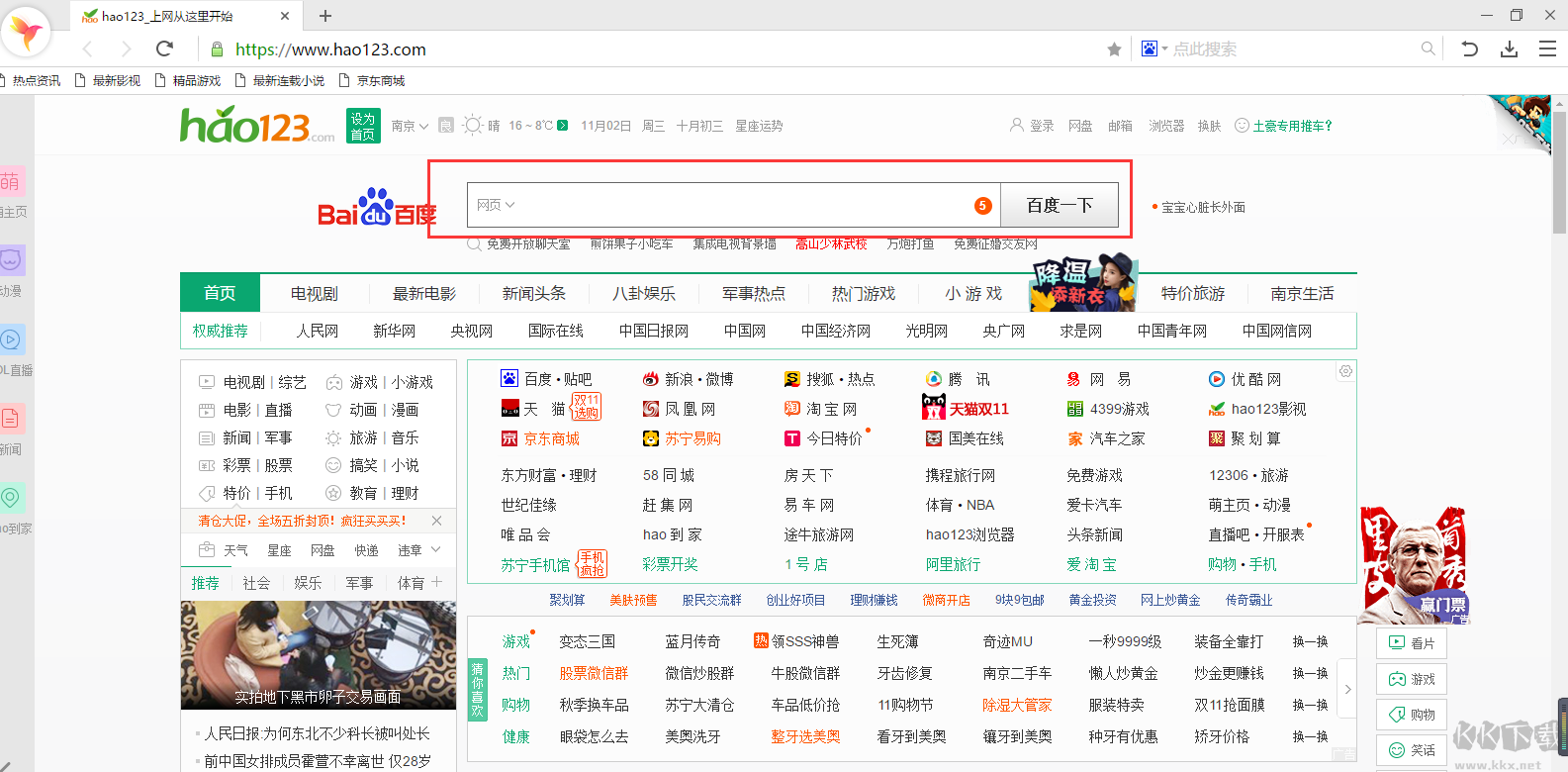Image resolution: width=1568 pixels, height=772 pixels.
Task: Close the orange promotion banner
Action: coord(437,521)
